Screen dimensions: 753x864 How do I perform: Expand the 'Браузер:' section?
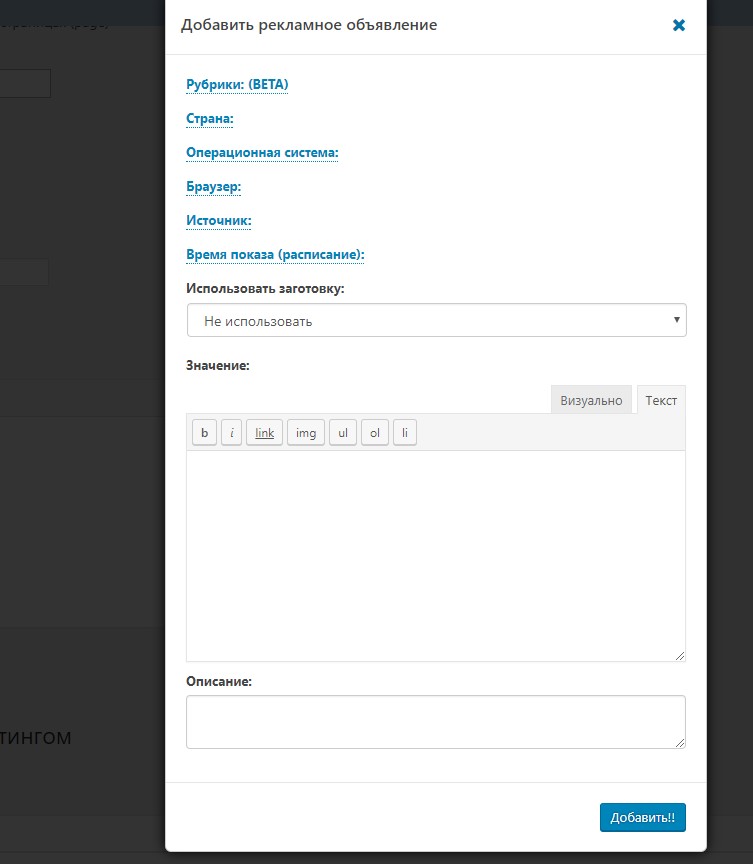pyautogui.click(x=214, y=187)
